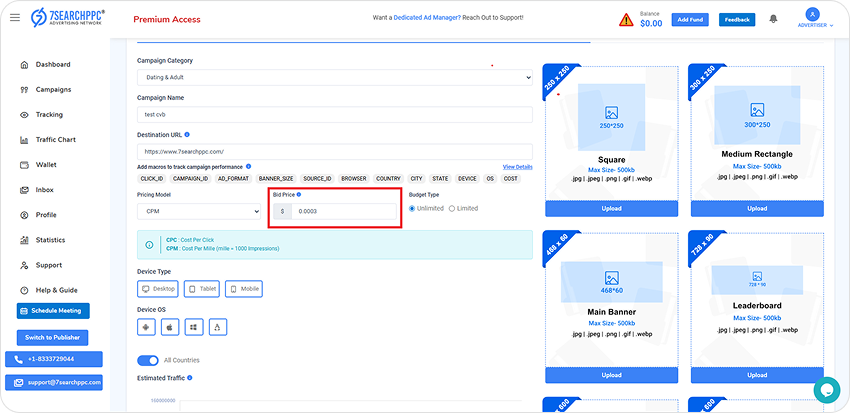Open the live chat bubble
The image size is (850, 413).
[x=827, y=390]
